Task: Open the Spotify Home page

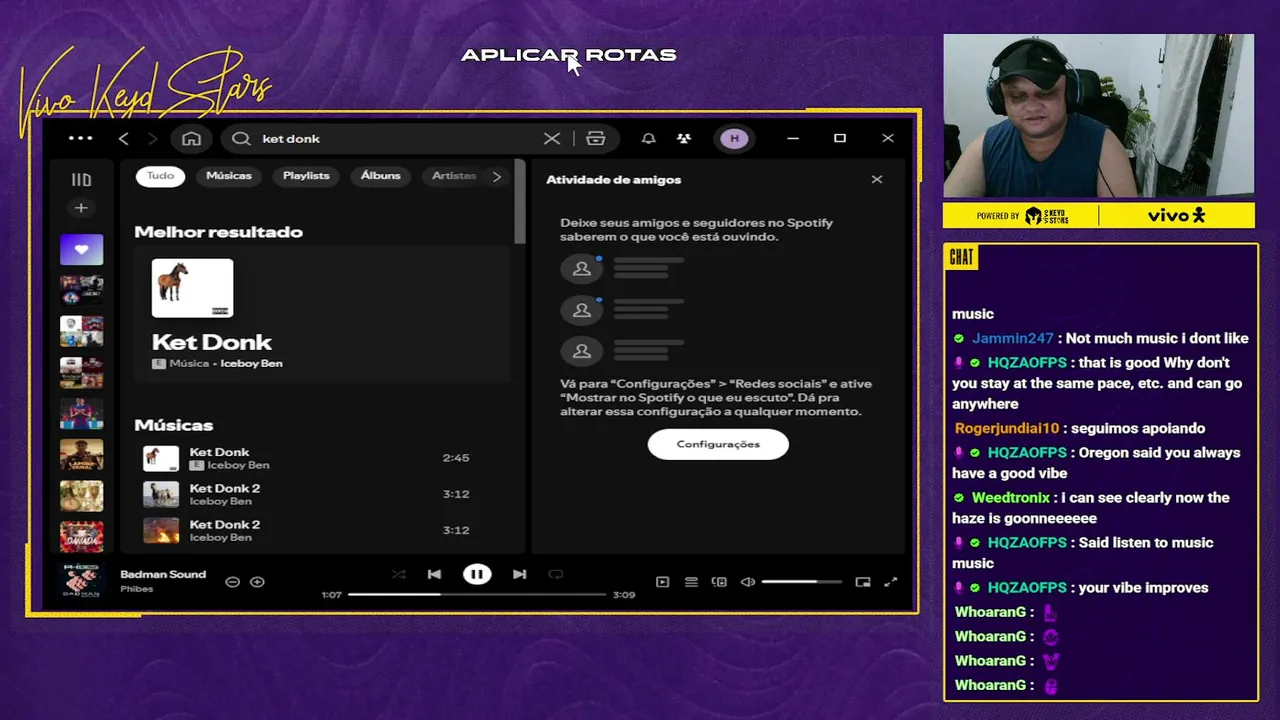Action: coord(191,139)
